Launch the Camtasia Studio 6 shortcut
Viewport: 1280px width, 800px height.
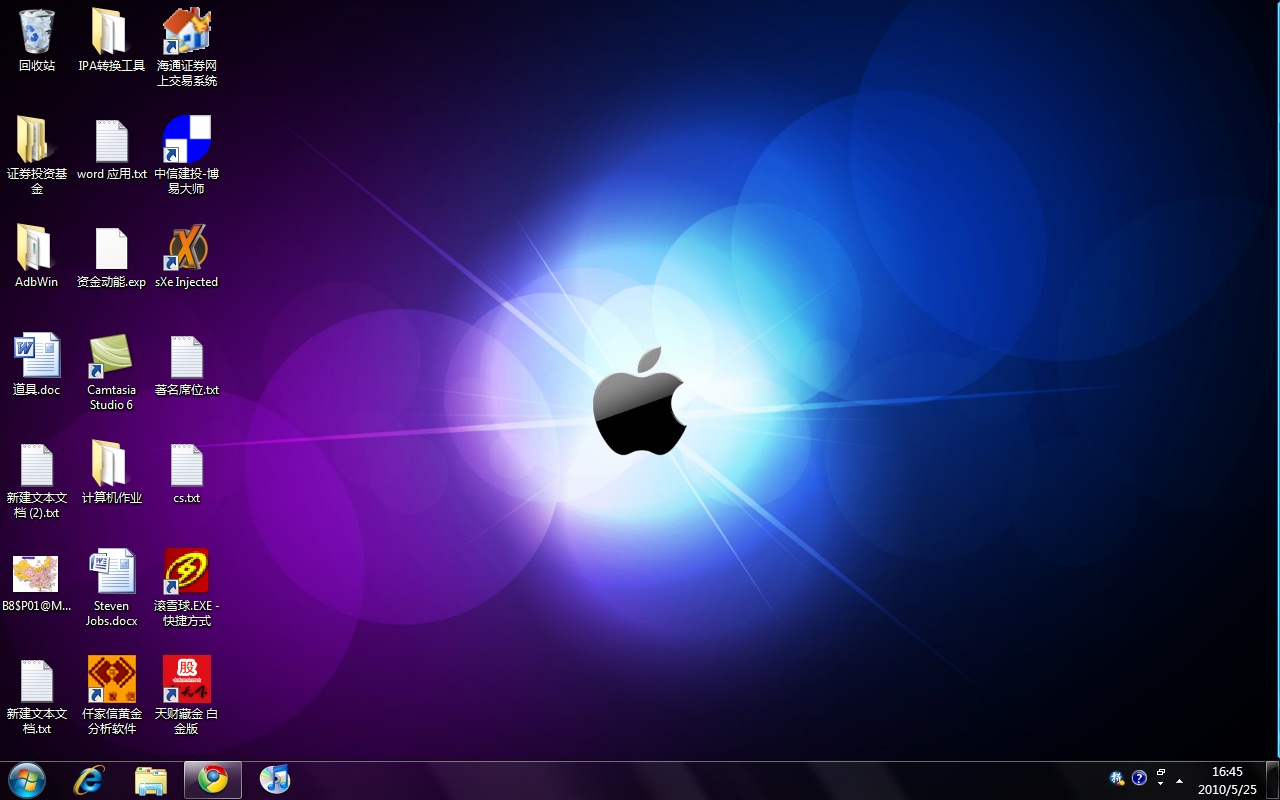tap(112, 372)
